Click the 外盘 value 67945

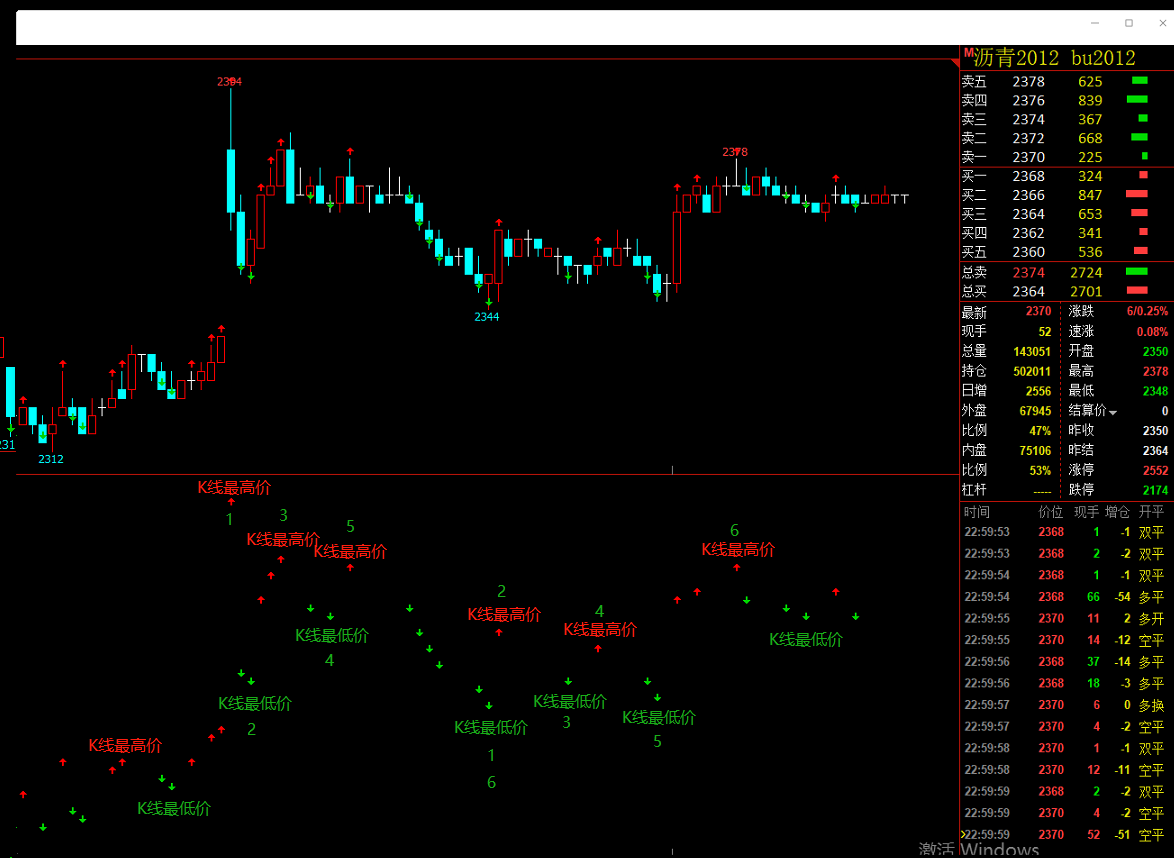pos(1035,411)
